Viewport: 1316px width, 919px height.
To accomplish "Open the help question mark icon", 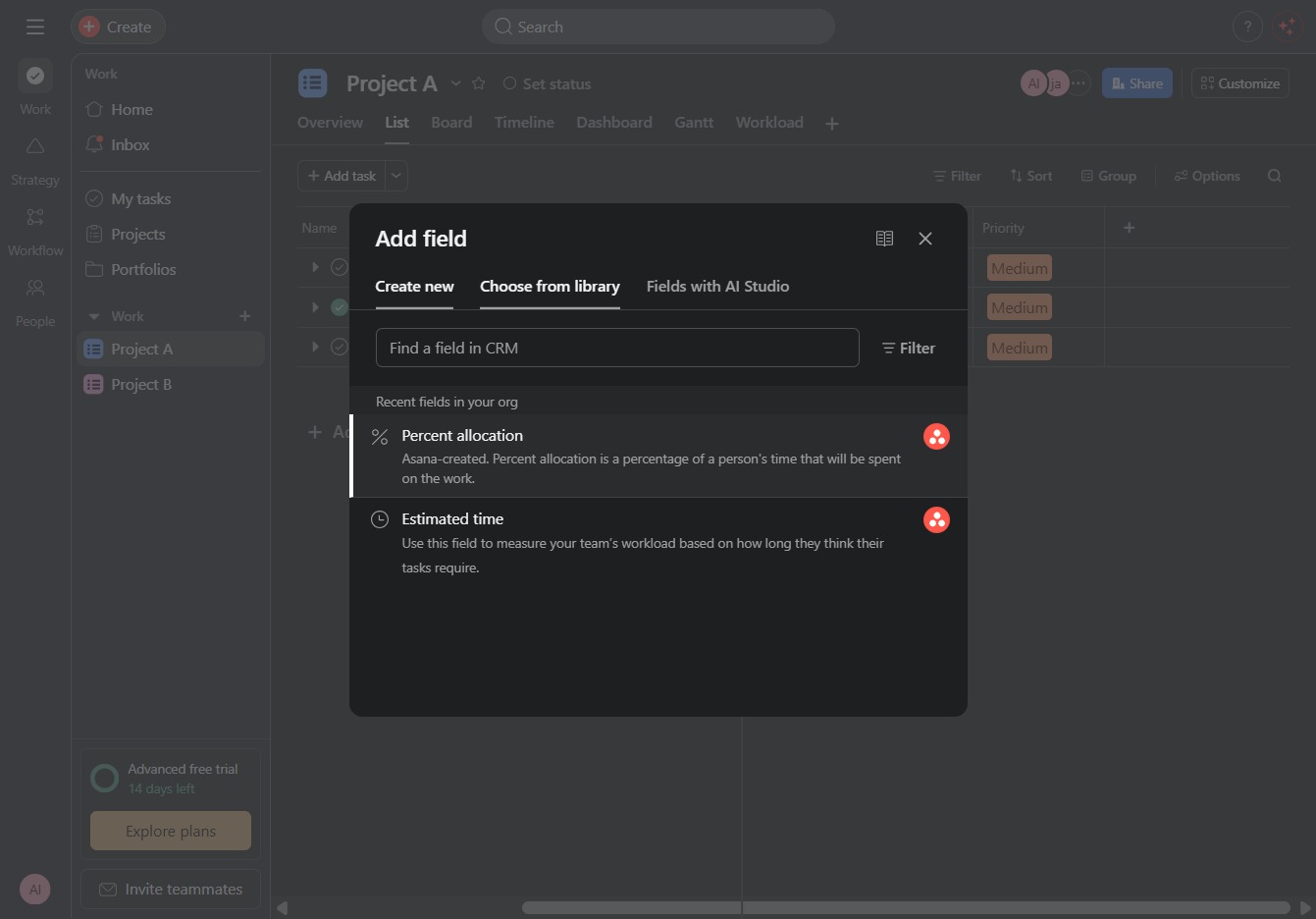I will (1247, 27).
